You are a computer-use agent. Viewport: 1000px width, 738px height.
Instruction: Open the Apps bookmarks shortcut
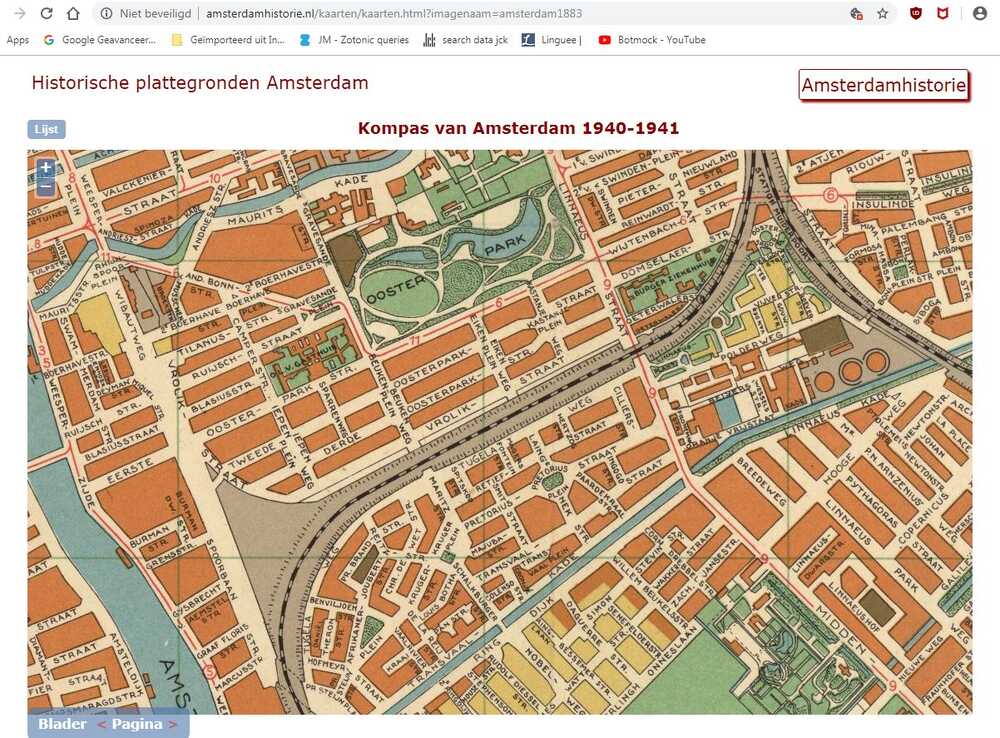coord(18,40)
